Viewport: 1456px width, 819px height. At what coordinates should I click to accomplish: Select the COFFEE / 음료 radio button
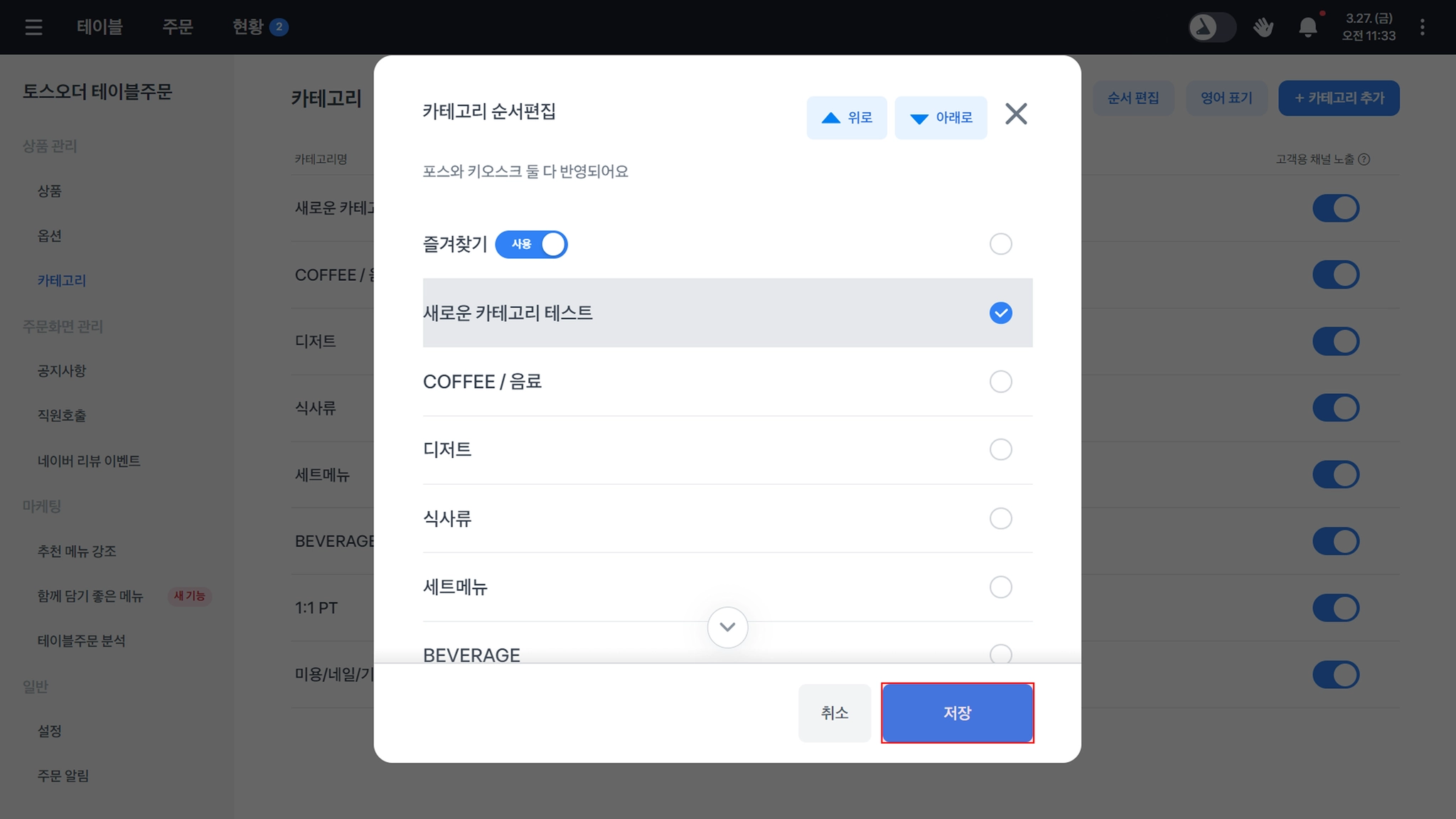coord(1000,382)
